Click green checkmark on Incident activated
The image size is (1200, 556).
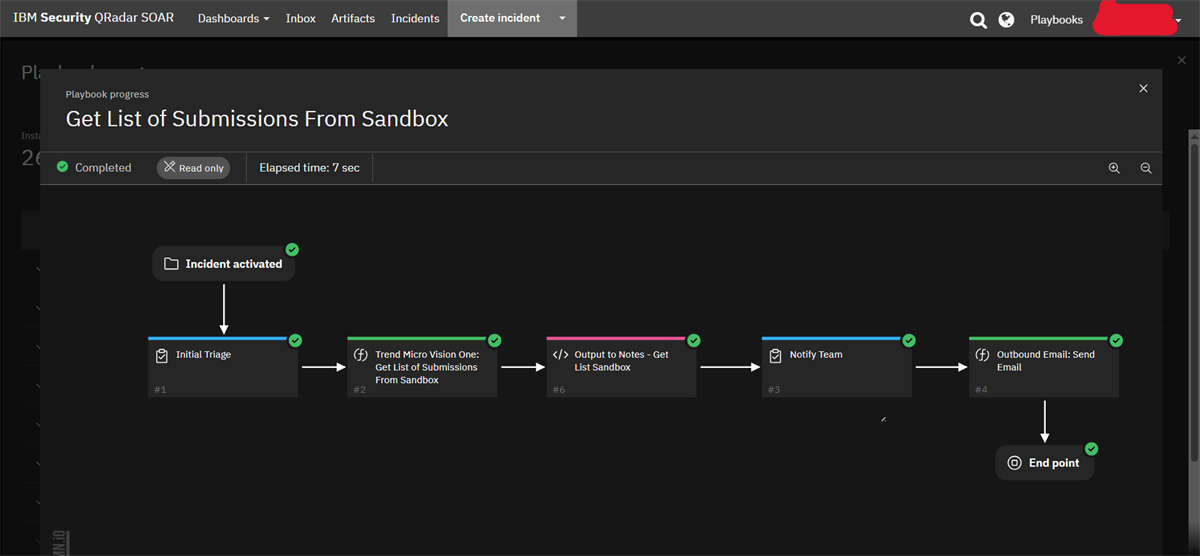(292, 249)
